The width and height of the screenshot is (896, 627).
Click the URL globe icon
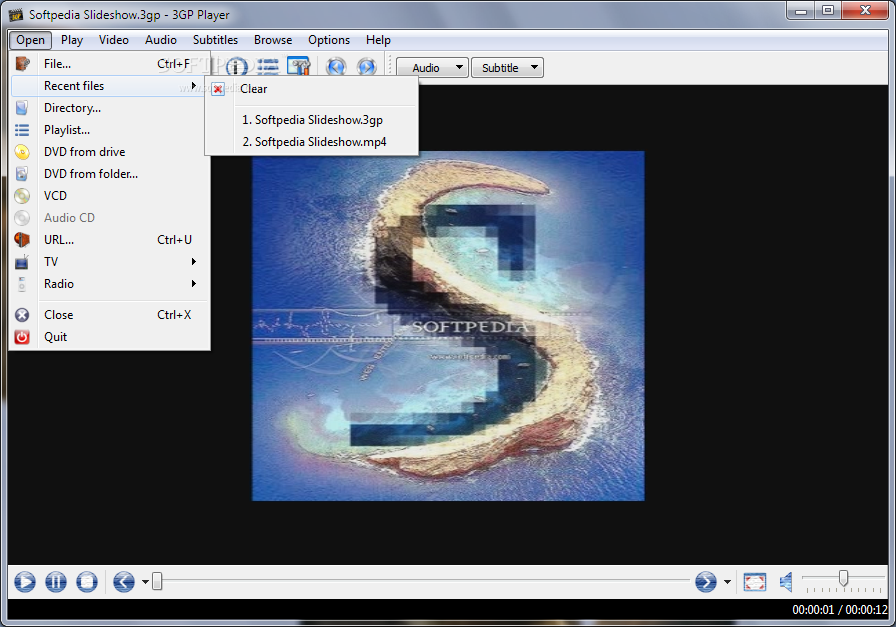point(22,239)
